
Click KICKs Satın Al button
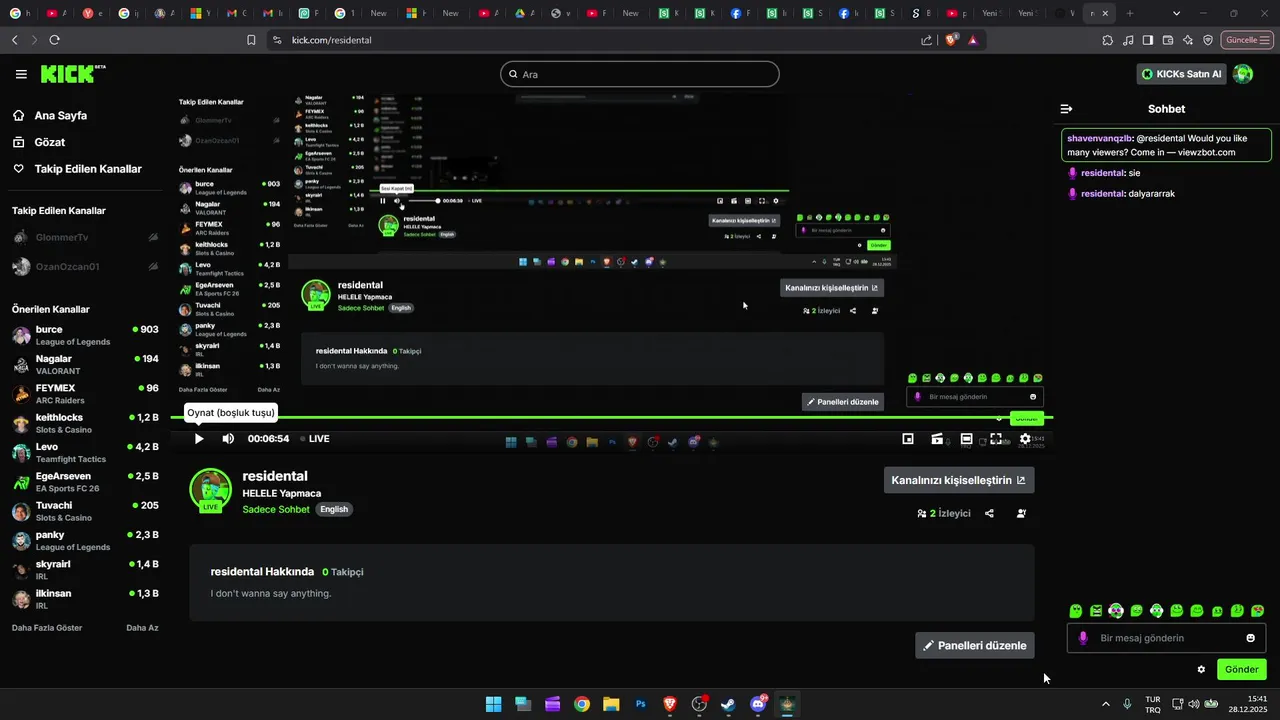tap(1182, 74)
